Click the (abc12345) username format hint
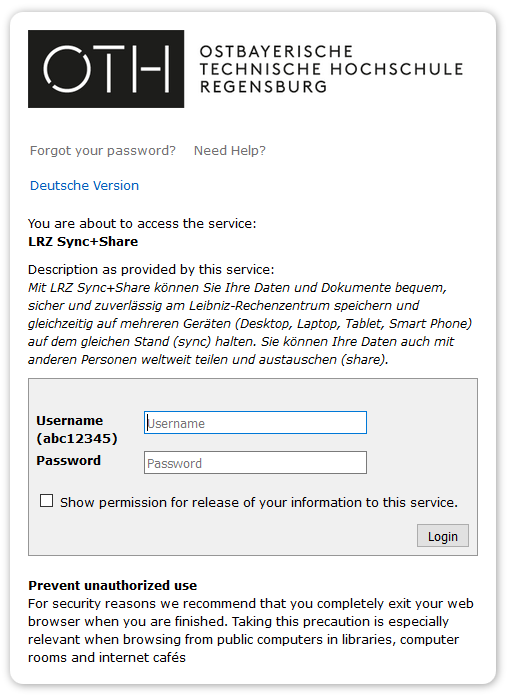Screen dimensions: 508x700 77,438
